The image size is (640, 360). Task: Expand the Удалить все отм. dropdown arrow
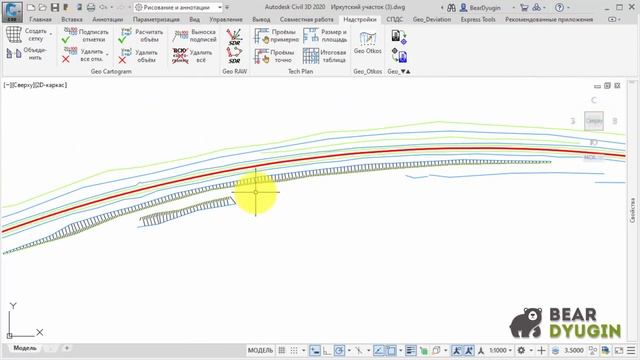click(107, 55)
